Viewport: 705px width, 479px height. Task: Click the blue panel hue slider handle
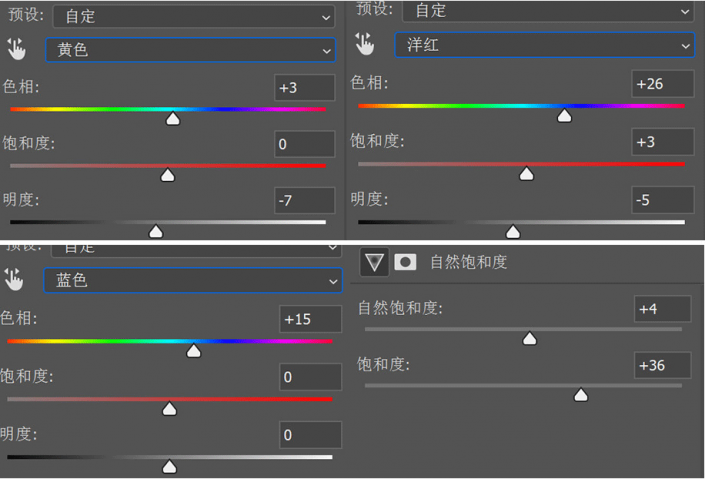pos(194,351)
